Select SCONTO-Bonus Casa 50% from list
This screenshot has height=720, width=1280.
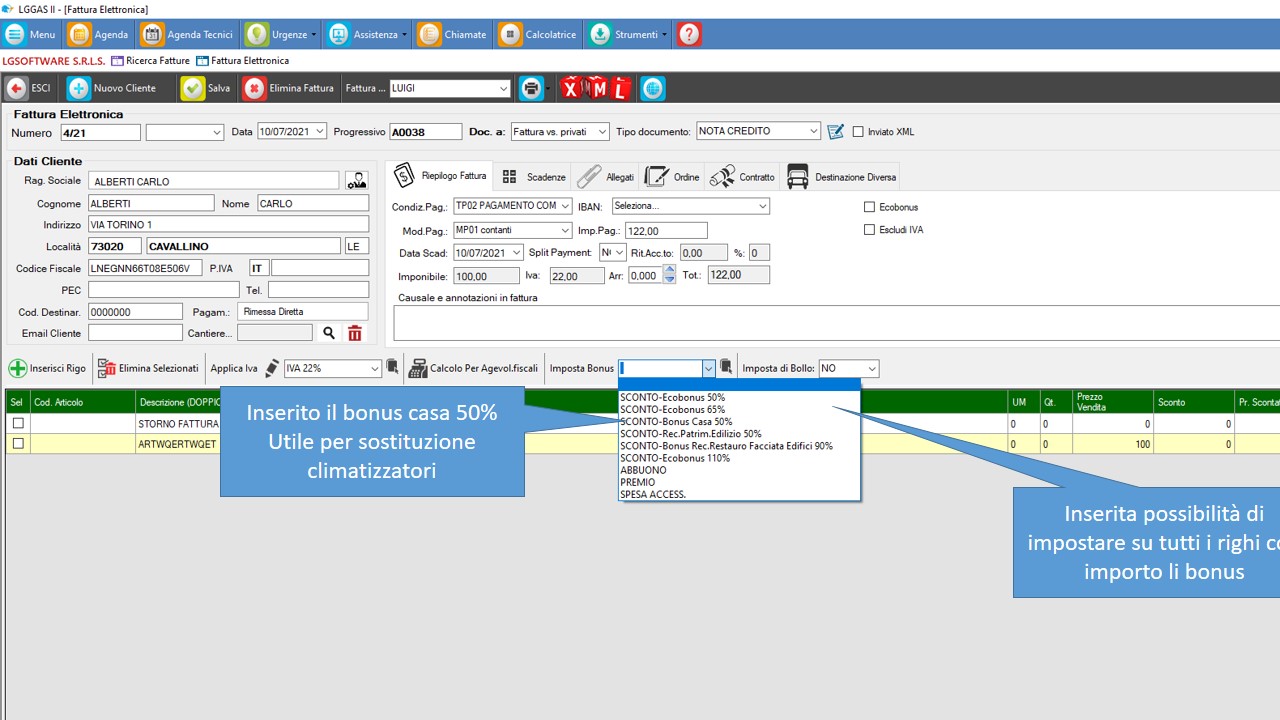(676, 421)
